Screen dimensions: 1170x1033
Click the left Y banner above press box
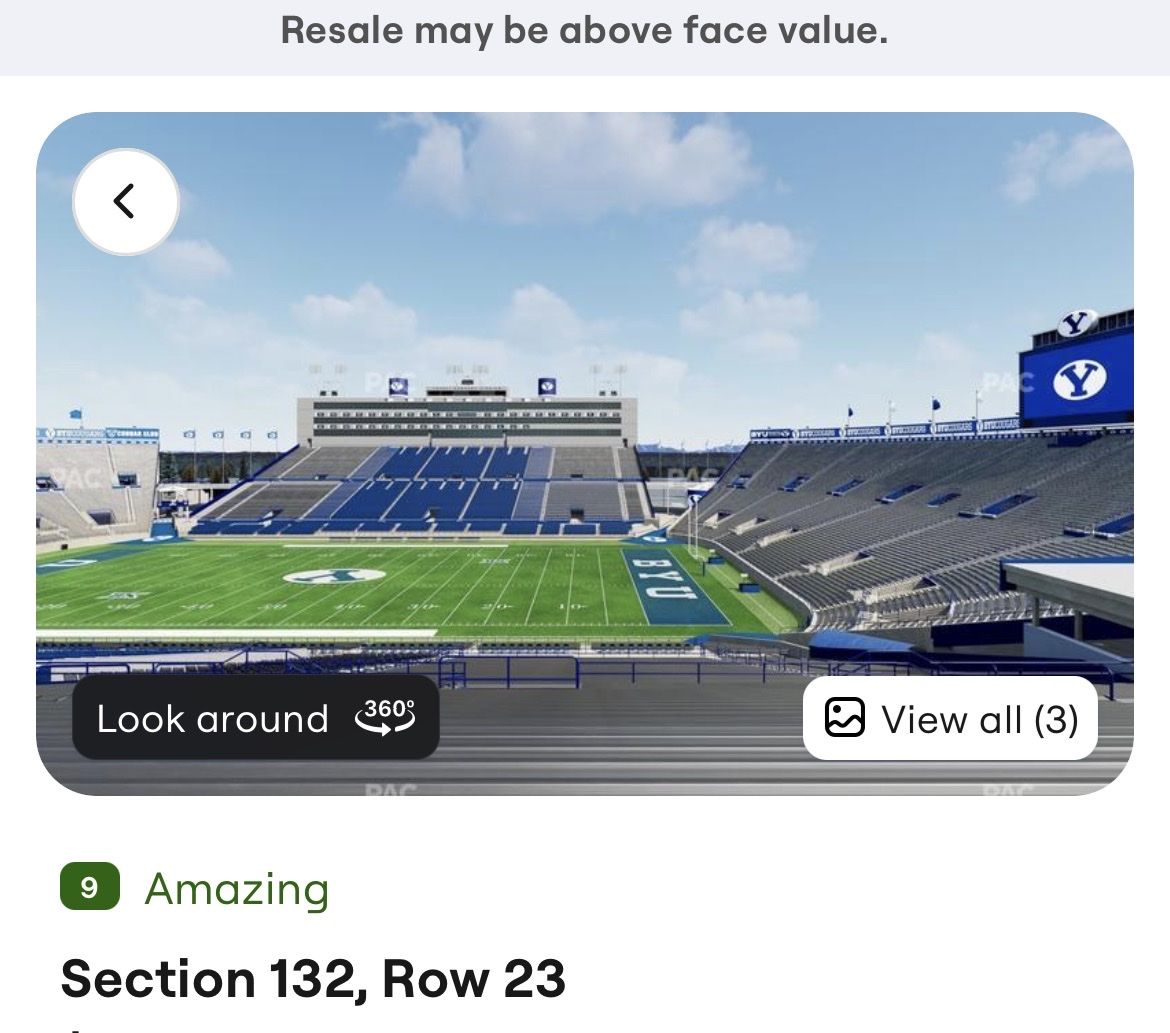pos(398,386)
